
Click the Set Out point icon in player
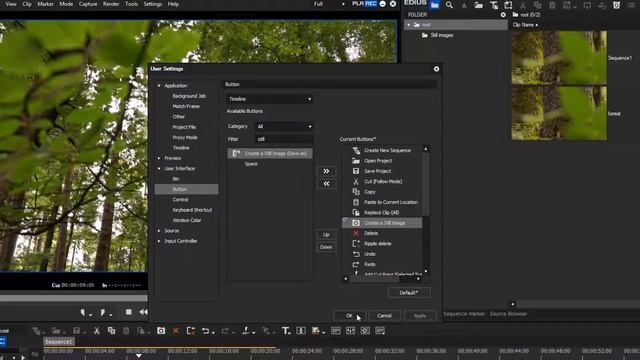103,312
